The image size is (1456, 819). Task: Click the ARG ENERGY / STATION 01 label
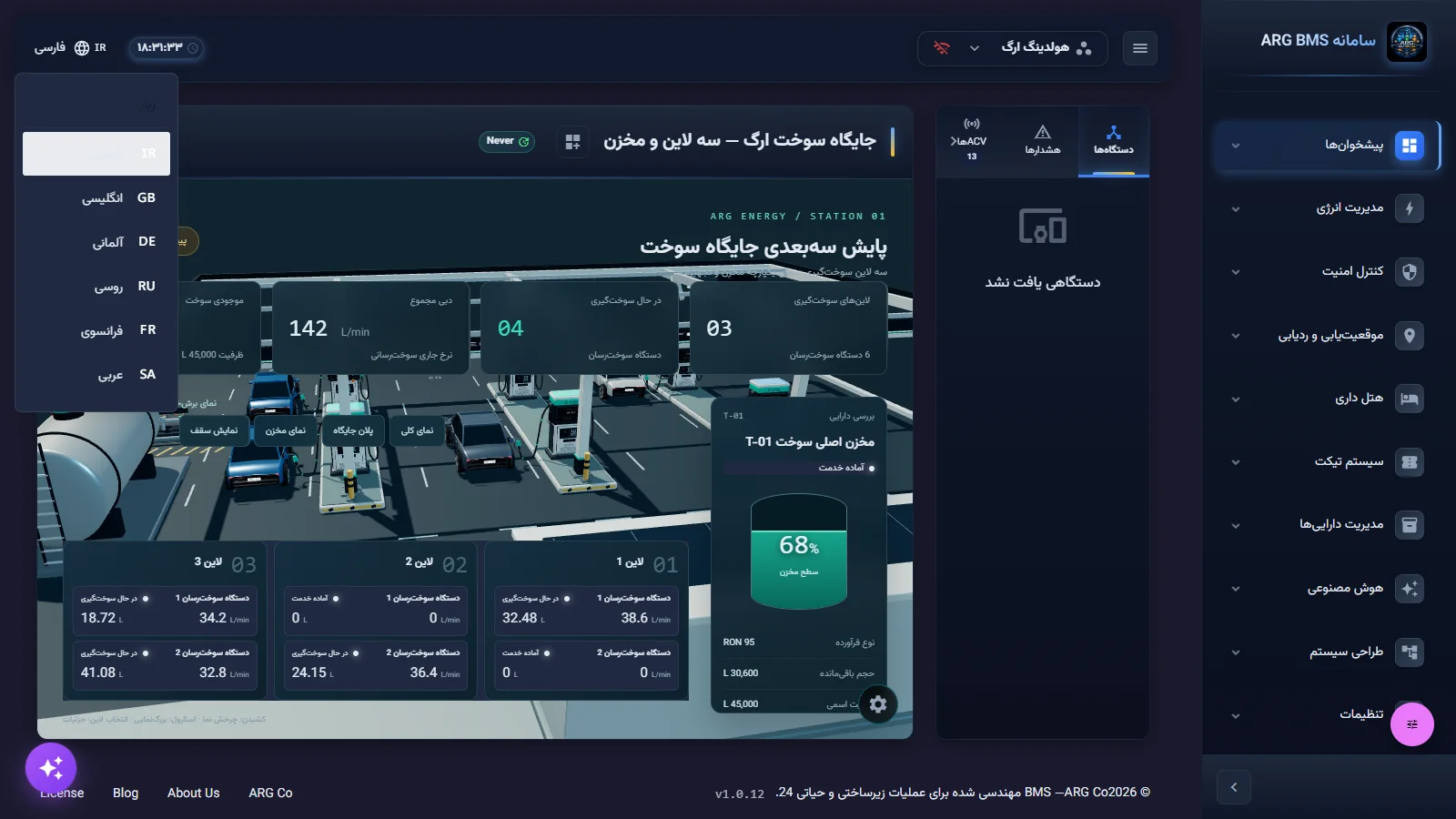(x=798, y=217)
